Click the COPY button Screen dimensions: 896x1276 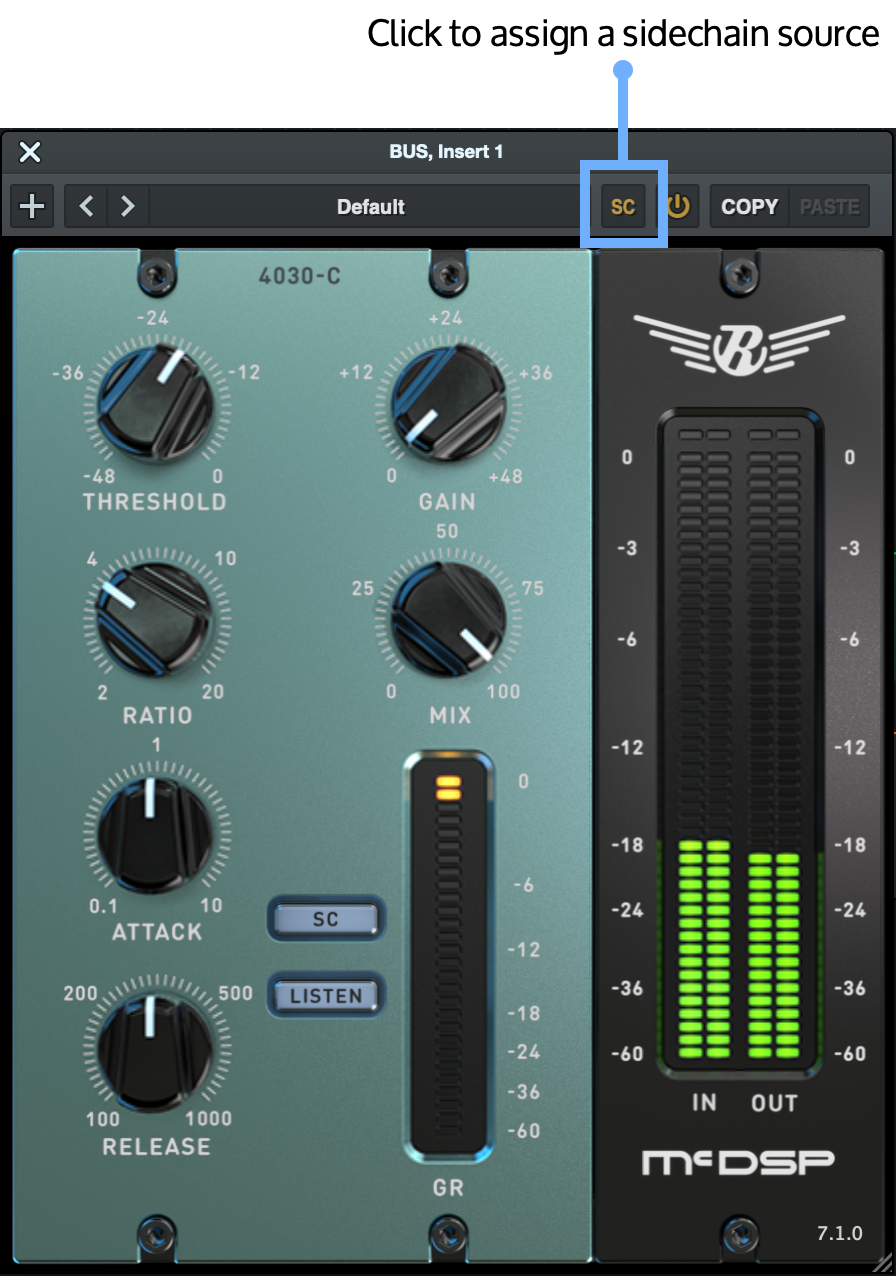749,207
